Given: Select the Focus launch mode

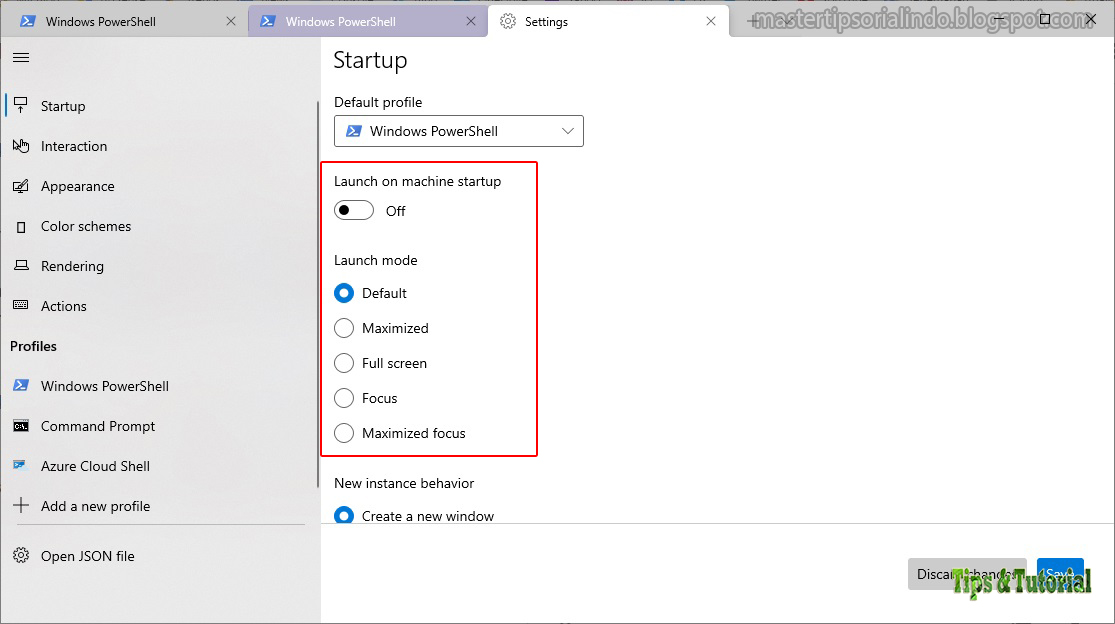Looking at the screenshot, I should click(x=344, y=398).
